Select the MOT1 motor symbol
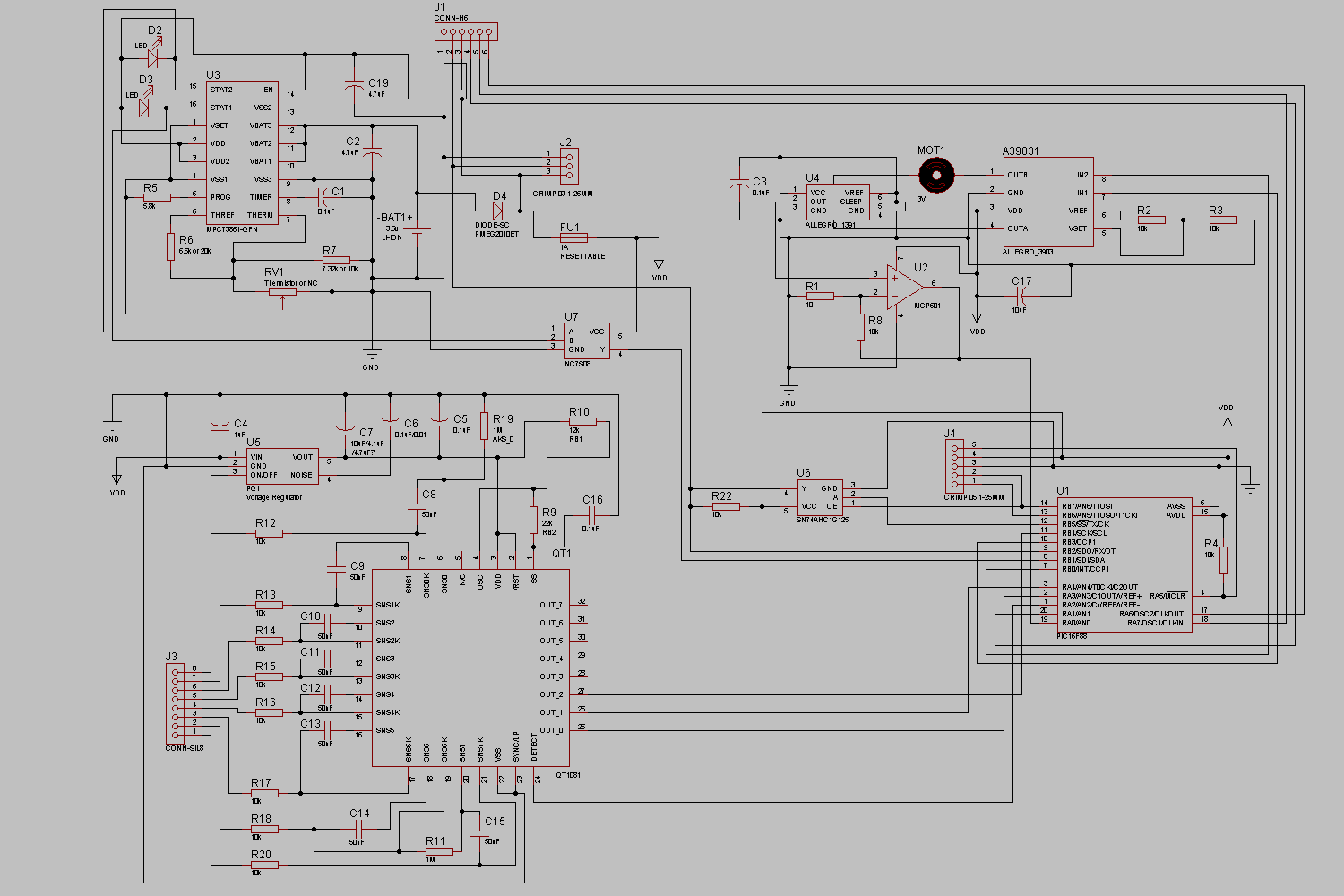This screenshot has height=896, width=1344. tap(935, 175)
